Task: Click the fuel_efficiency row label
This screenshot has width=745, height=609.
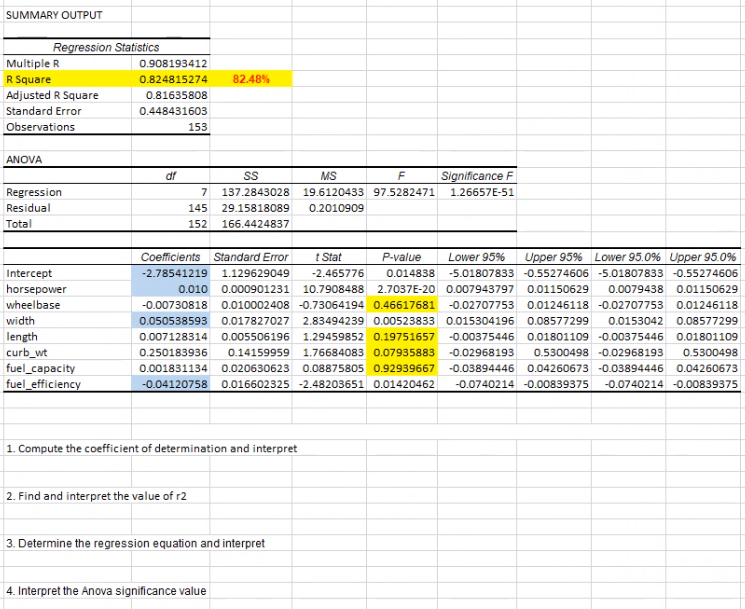Action: 43,384
